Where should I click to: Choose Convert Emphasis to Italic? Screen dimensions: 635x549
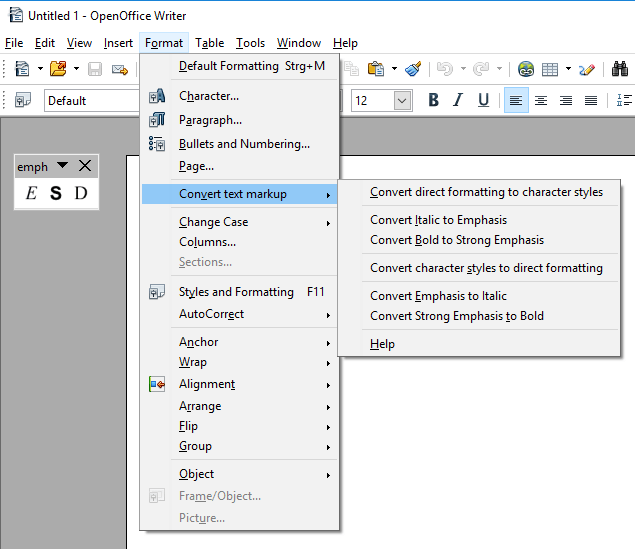(x=479, y=296)
